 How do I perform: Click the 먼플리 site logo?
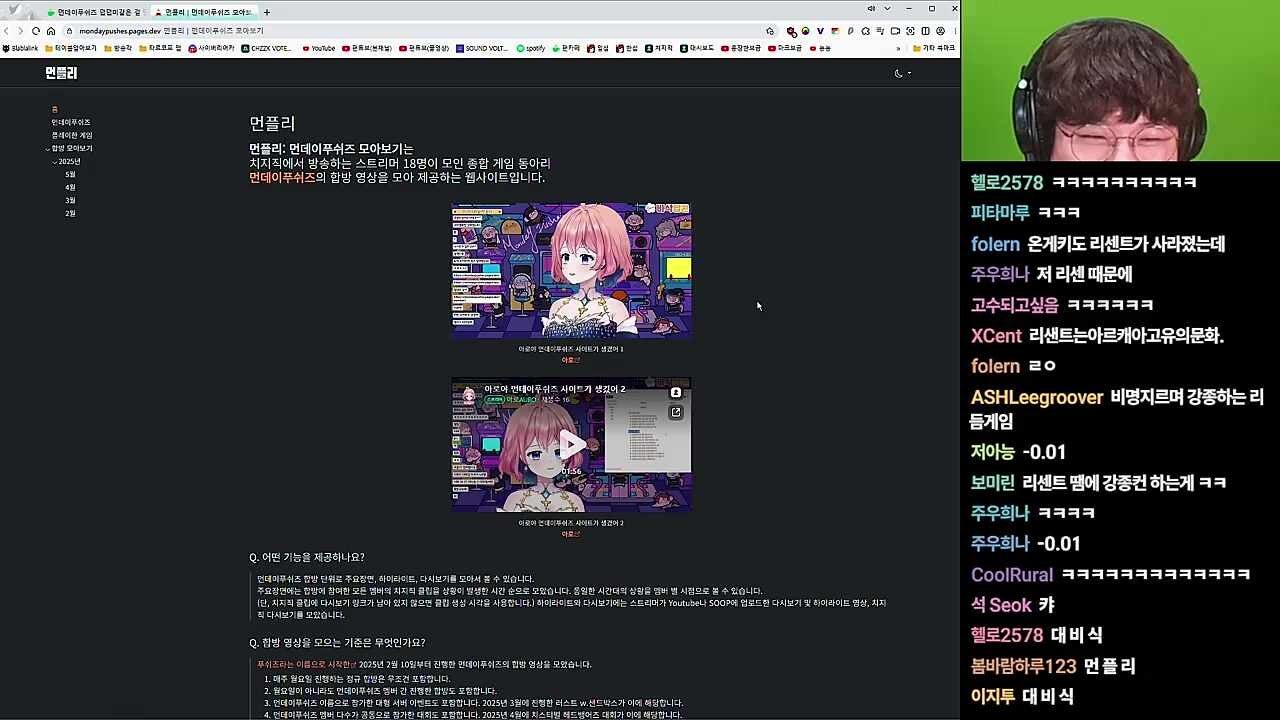(x=61, y=73)
